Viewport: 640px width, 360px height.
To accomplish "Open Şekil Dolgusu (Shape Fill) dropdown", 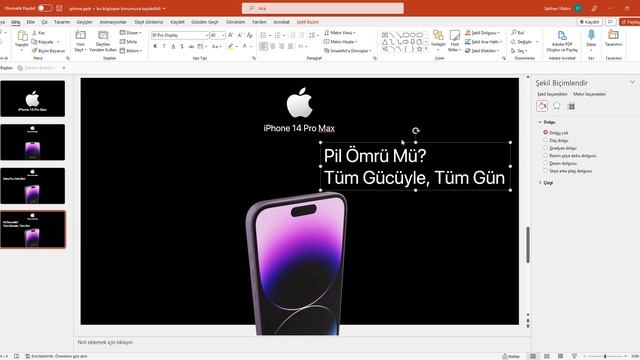I will click(x=482, y=33).
